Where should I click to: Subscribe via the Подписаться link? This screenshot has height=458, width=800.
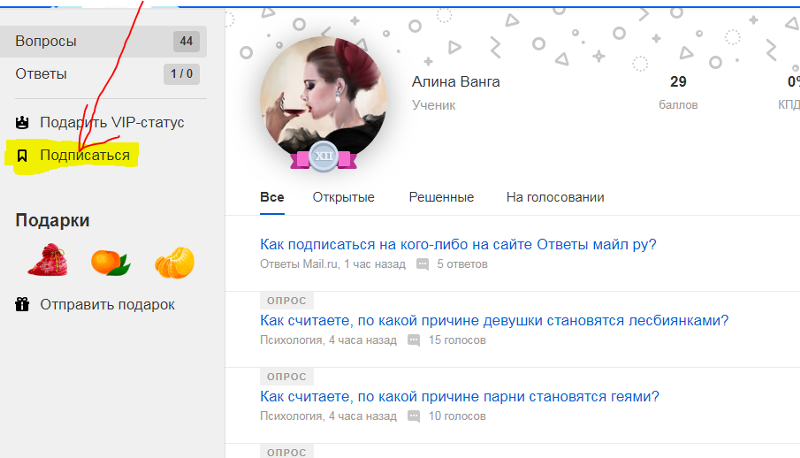[85, 155]
